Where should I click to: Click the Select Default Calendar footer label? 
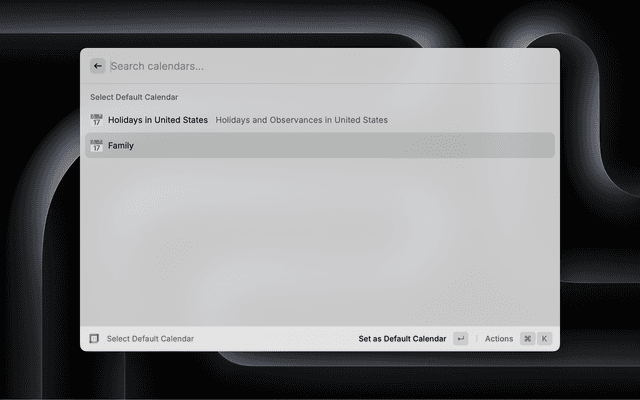(150, 339)
